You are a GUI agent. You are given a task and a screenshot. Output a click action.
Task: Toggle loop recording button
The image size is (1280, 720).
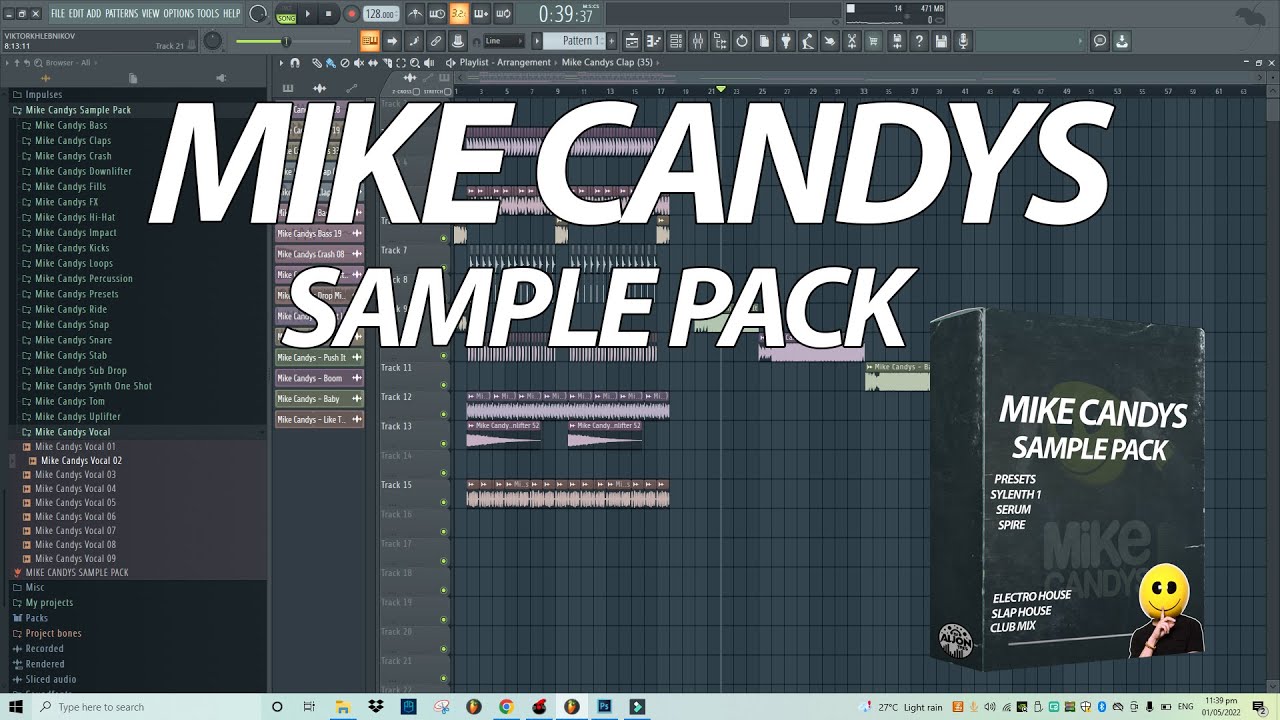[x=503, y=14]
